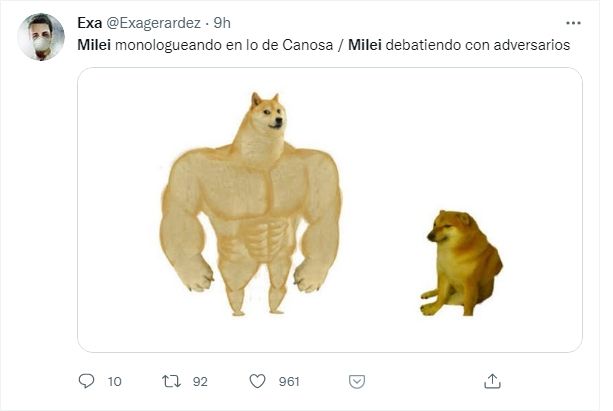Click the small sitting Cheems dog
This screenshot has width=613, height=411.
[x=461, y=263]
